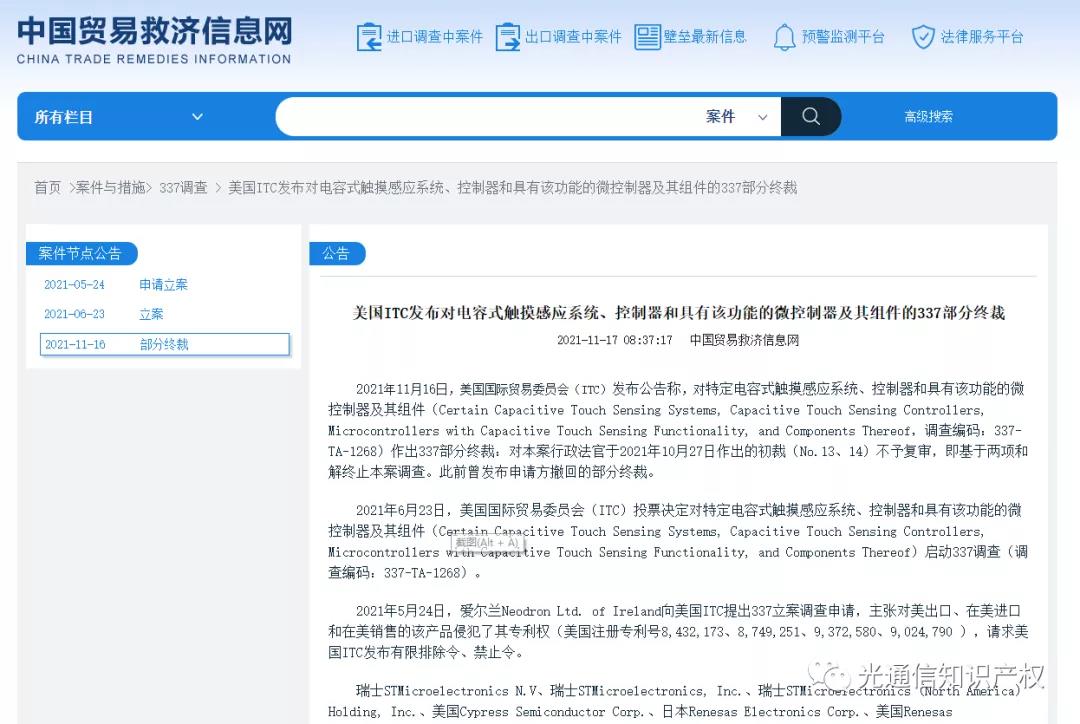Open 预警监测平台 text link
The image size is (1080, 724).
(844, 37)
